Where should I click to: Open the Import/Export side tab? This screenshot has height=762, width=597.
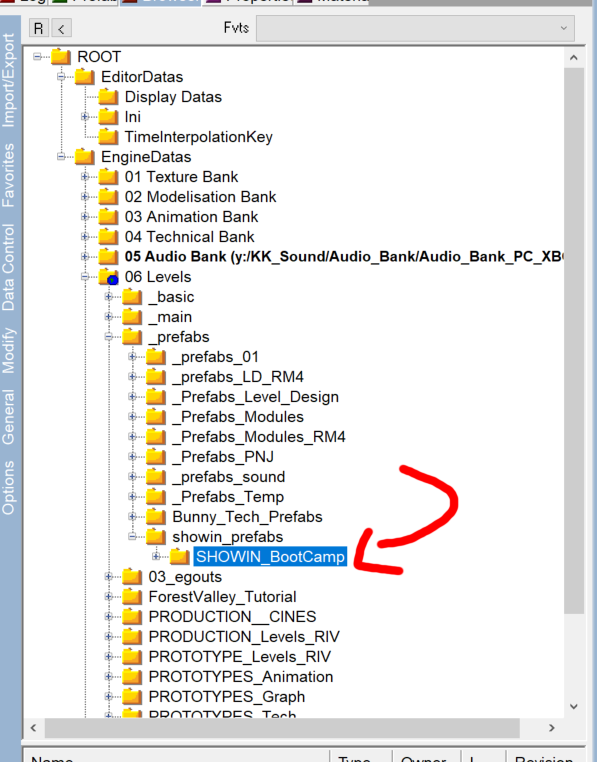pos(9,81)
